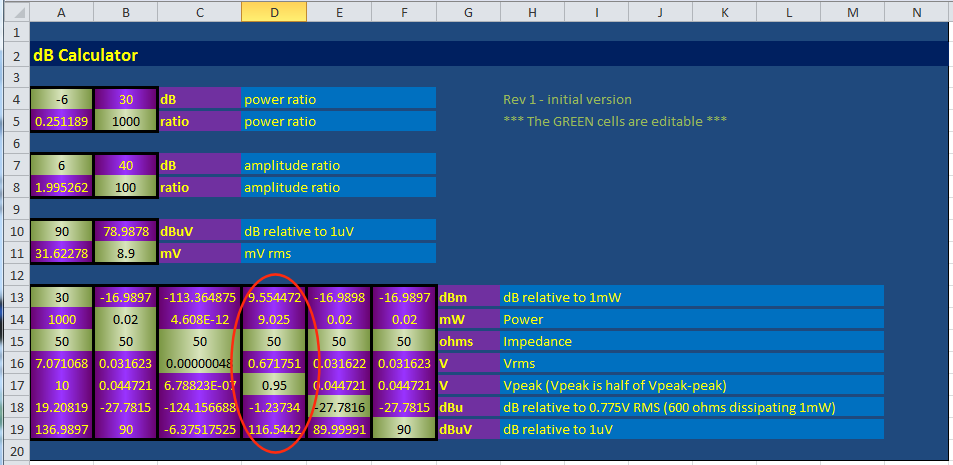This screenshot has width=953, height=465.
Task: Edit the impedance cell in column F
Action: [x=404, y=341]
